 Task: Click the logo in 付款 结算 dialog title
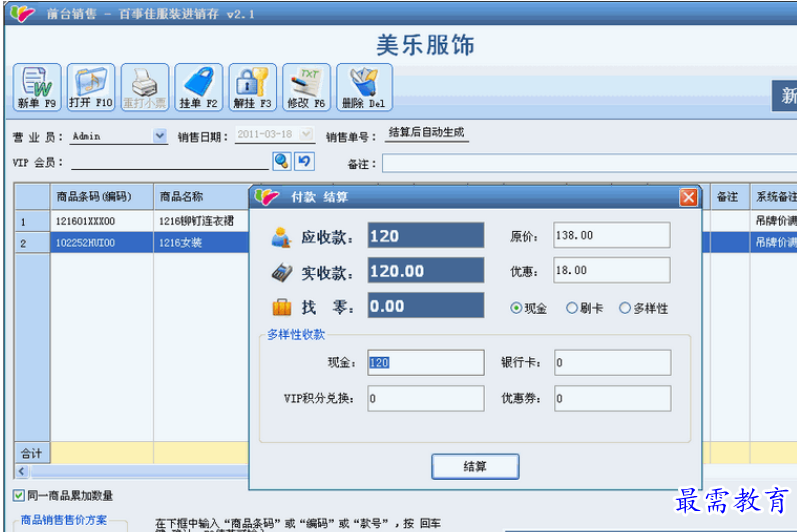(x=267, y=197)
